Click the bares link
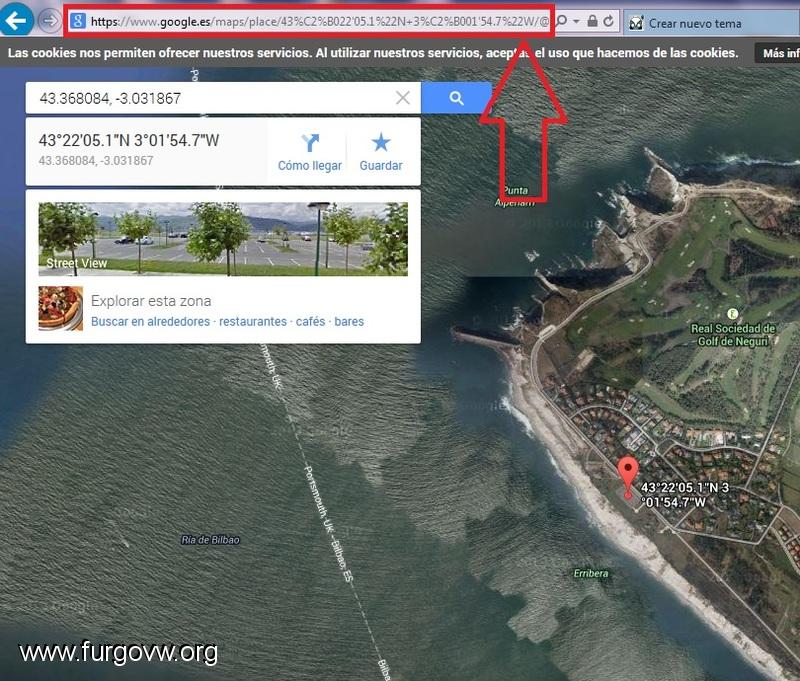The width and height of the screenshot is (800, 681). coord(349,321)
